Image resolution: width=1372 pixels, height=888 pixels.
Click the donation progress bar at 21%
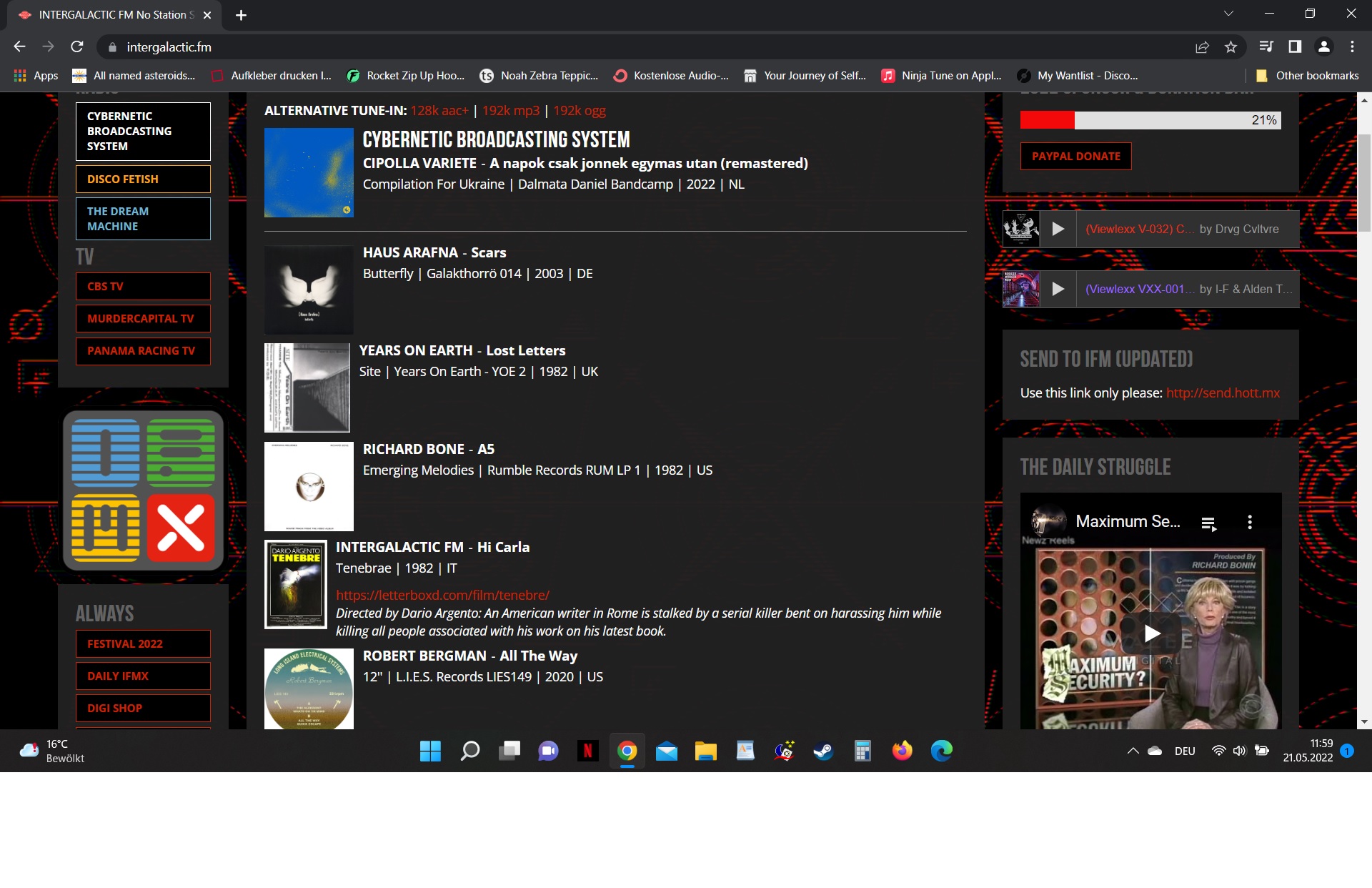point(1150,120)
